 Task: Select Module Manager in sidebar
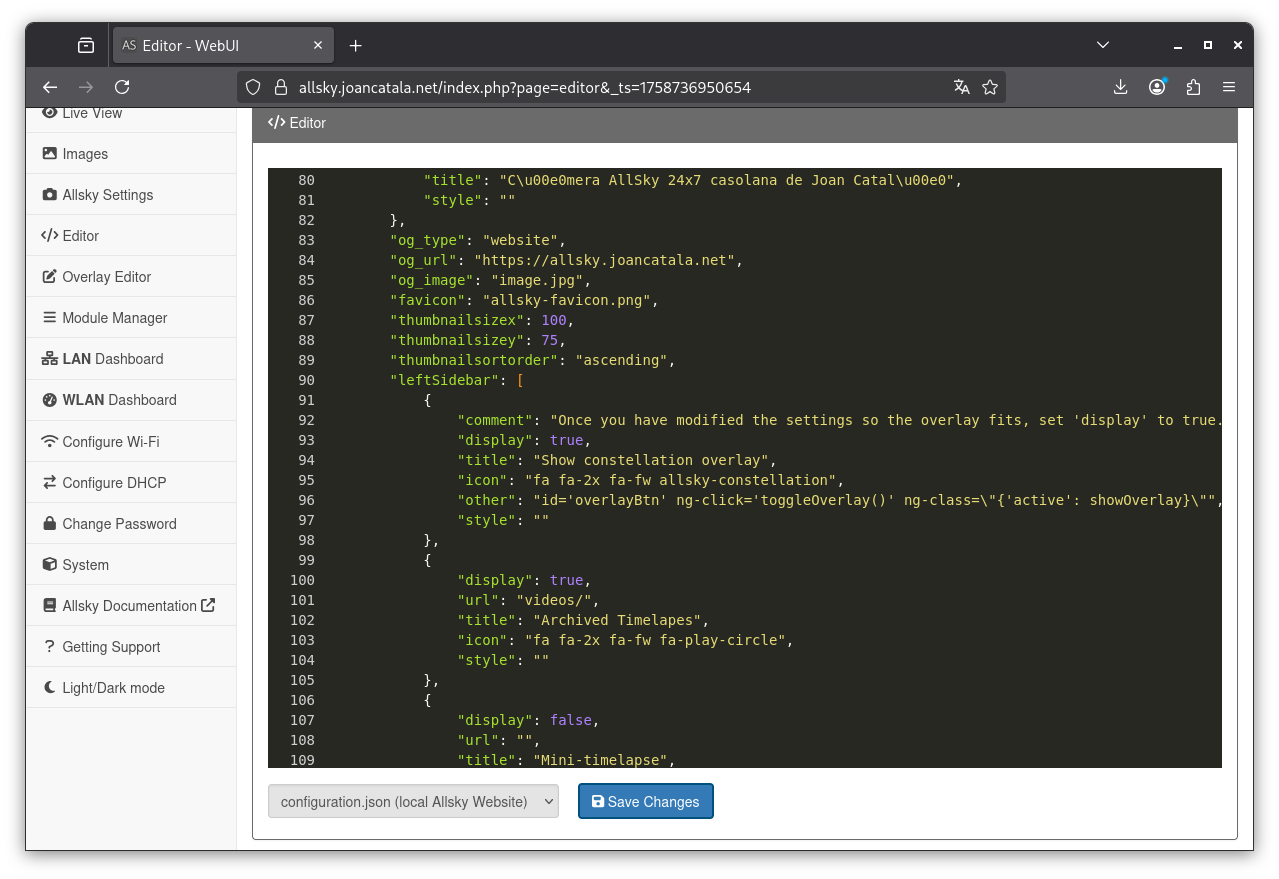point(114,318)
